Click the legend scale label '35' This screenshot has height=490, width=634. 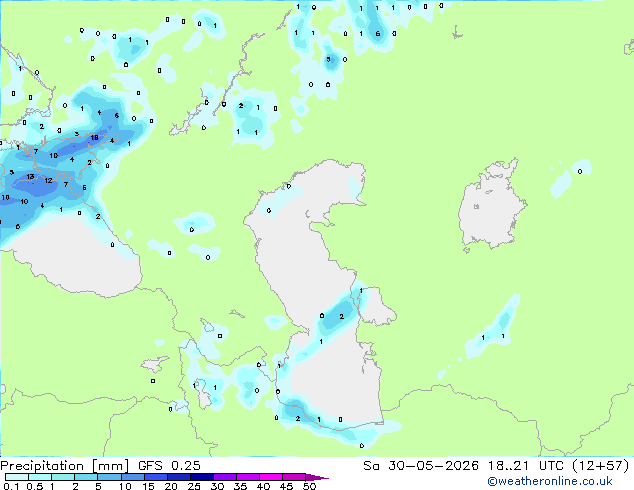(x=240, y=486)
